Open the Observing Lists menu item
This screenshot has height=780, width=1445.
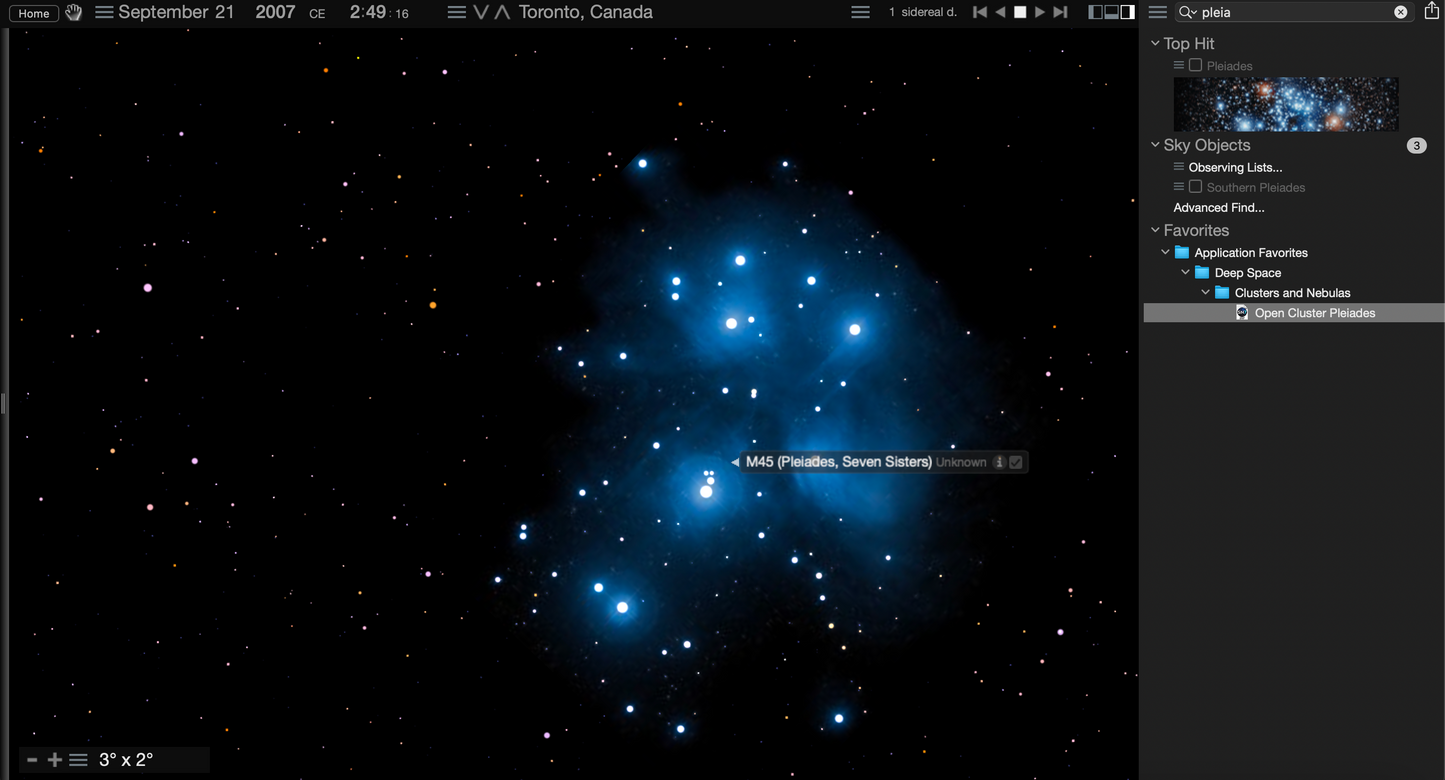coord(1235,167)
